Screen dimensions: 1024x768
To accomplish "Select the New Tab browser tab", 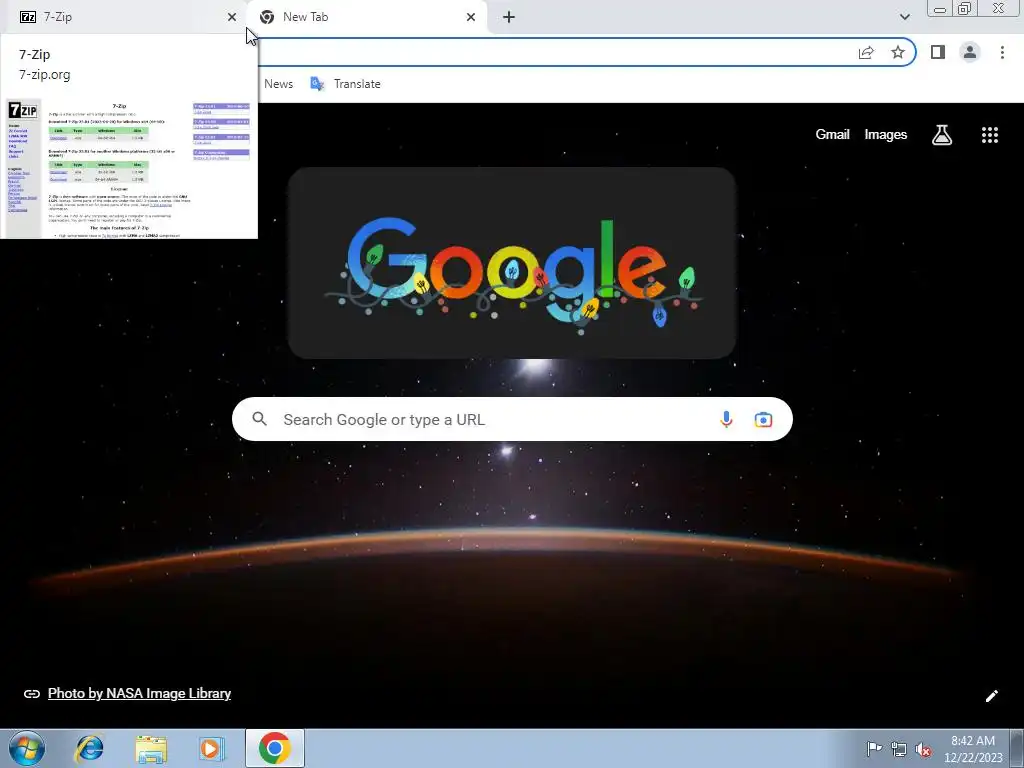I will [x=367, y=17].
